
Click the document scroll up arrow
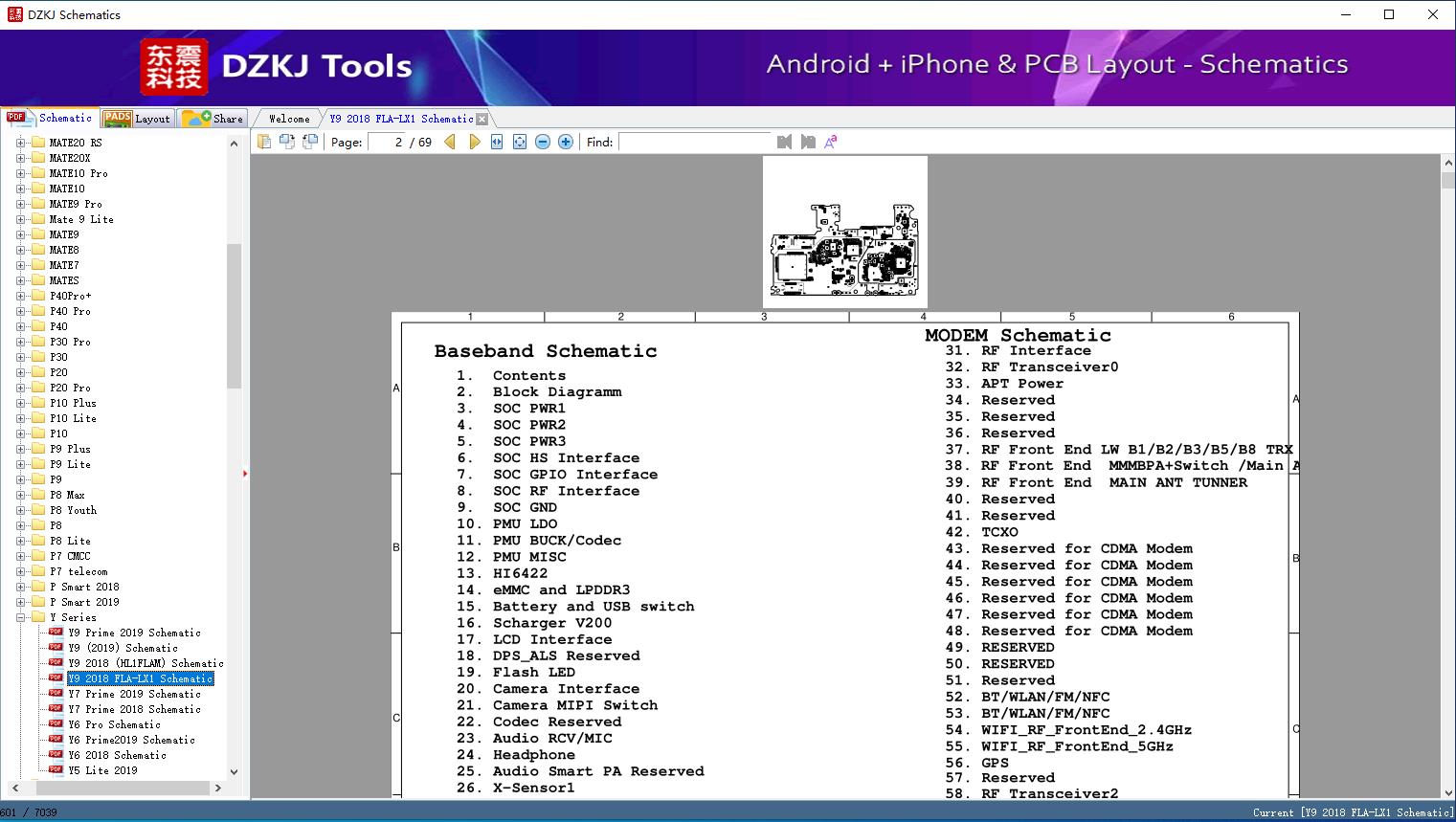(1447, 165)
